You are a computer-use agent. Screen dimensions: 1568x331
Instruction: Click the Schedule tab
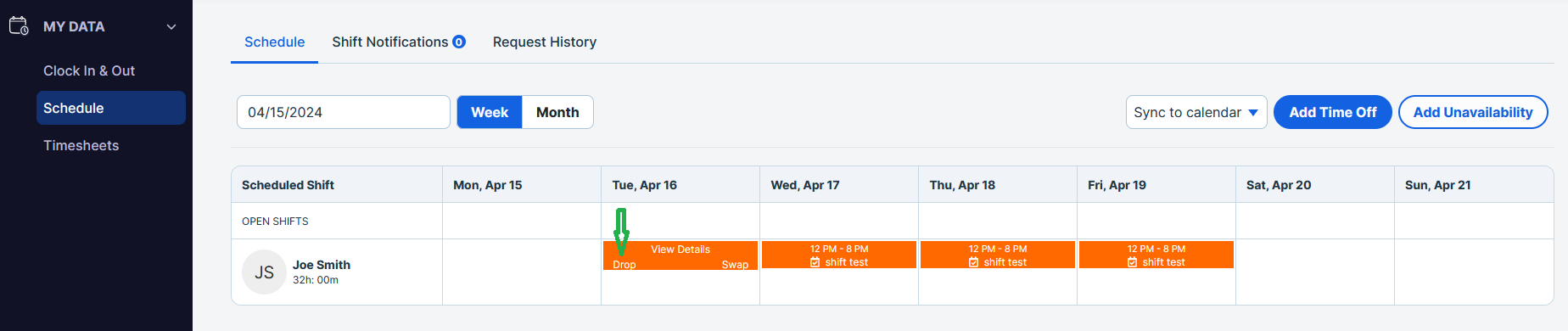274,42
